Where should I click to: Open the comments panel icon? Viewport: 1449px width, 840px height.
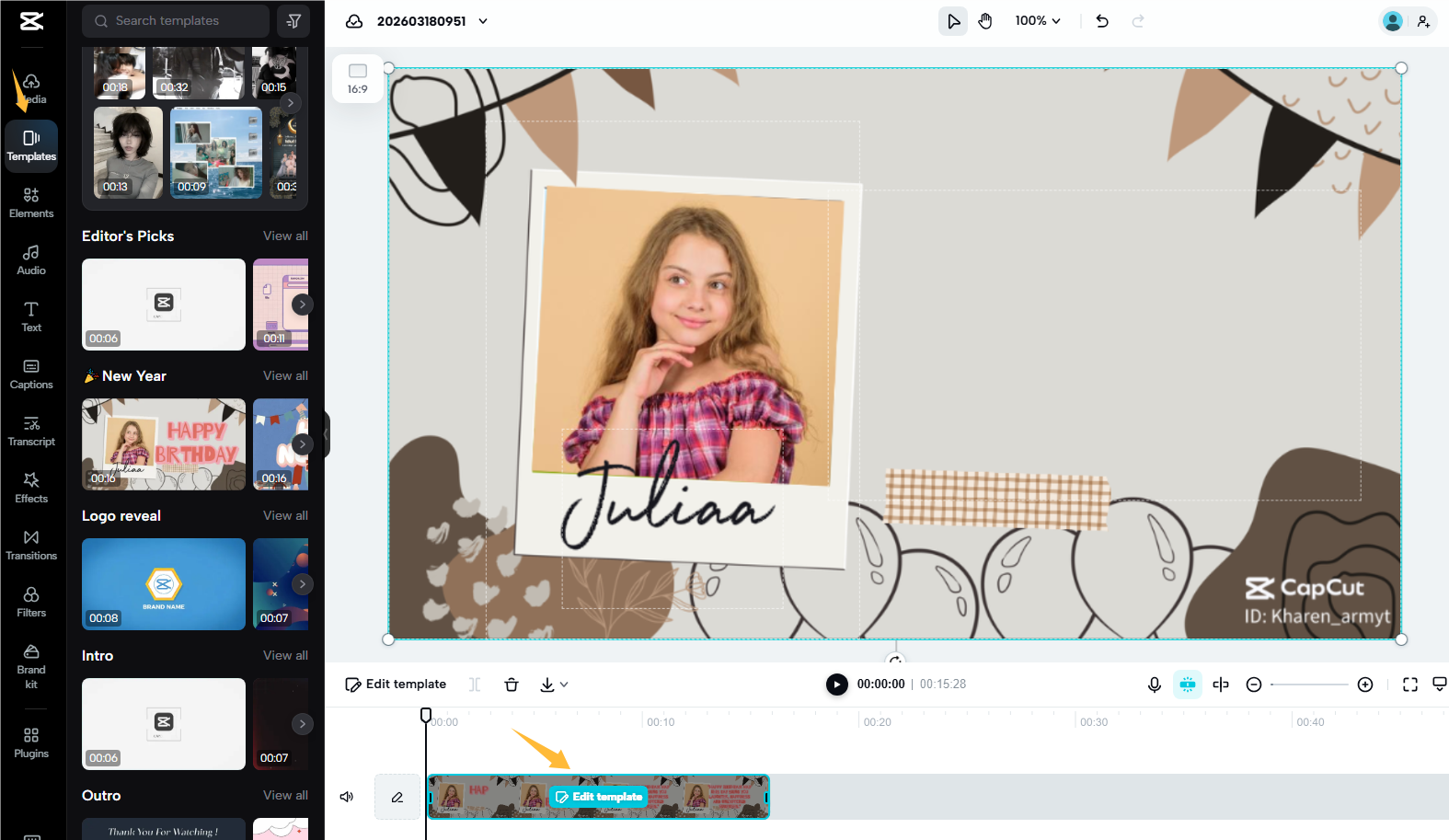[1439, 685]
